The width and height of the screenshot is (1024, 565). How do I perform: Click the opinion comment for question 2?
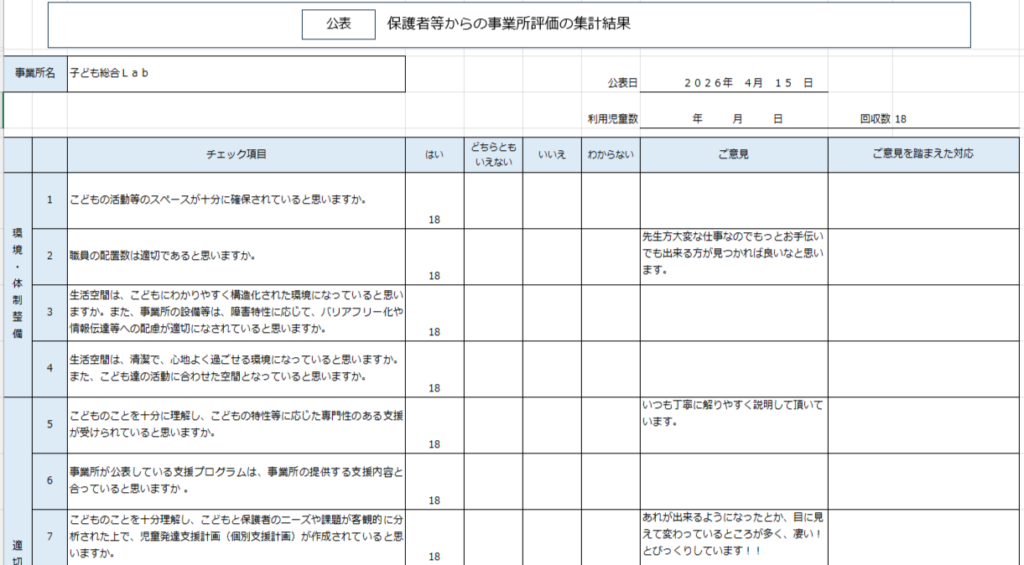733,254
